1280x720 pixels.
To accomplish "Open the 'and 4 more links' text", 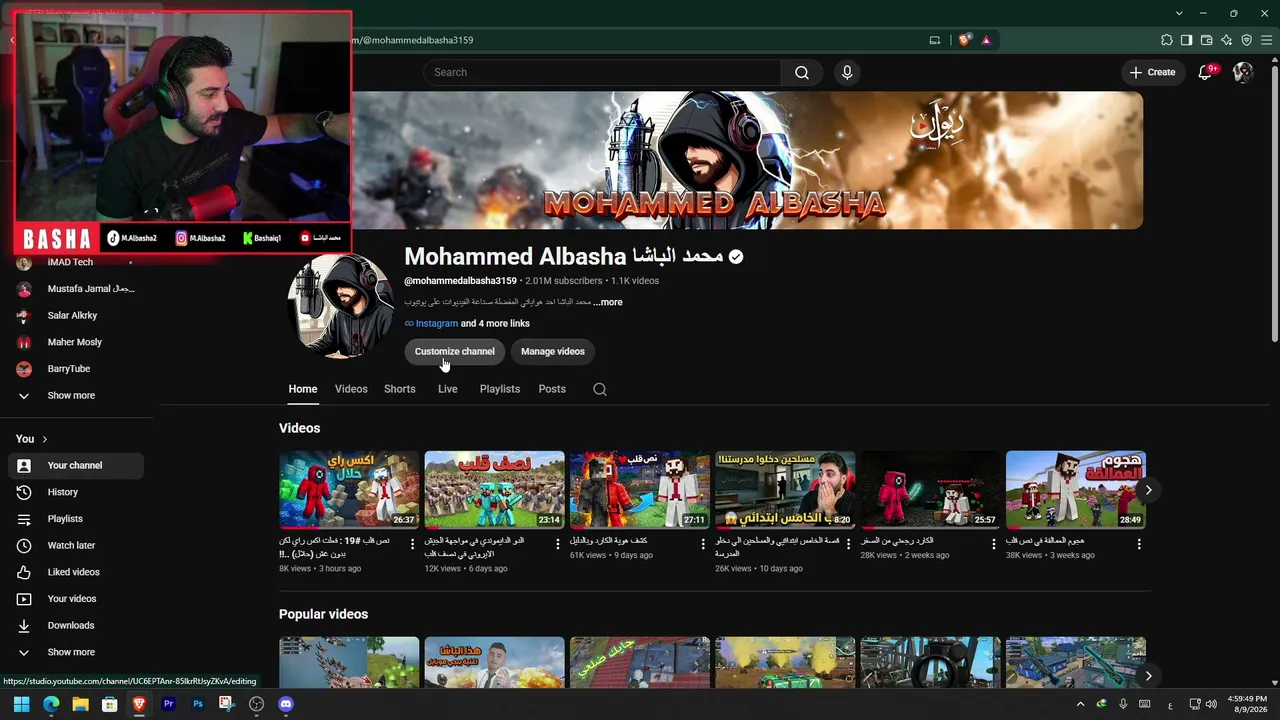I will coord(495,323).
